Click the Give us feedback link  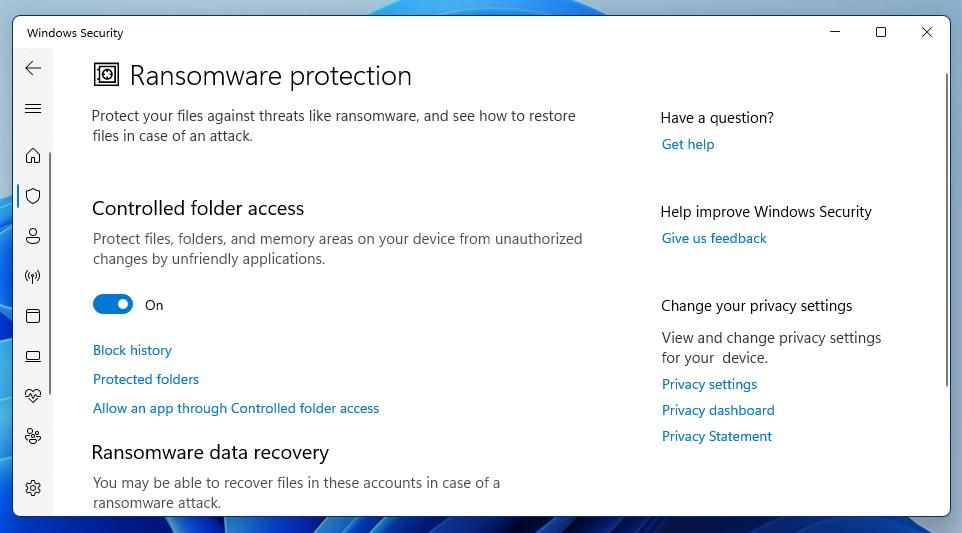[714, 238]
